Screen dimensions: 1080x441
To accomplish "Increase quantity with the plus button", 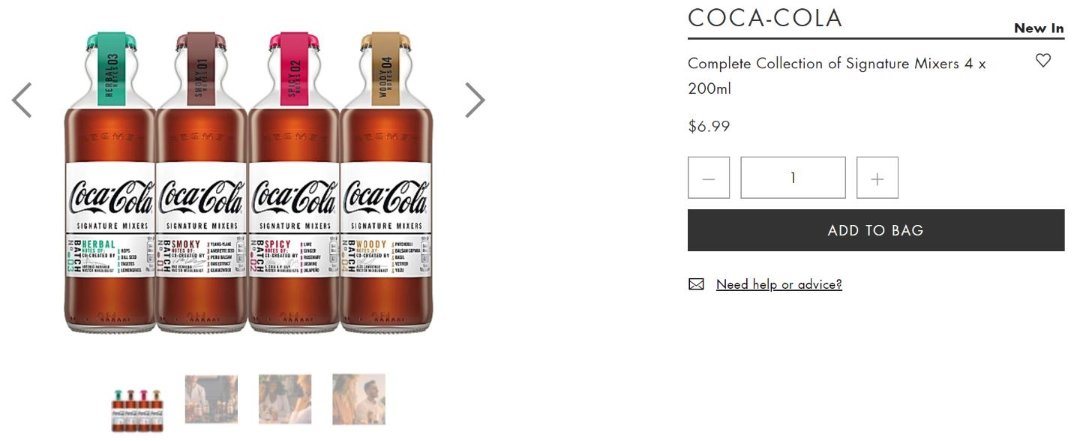I will pyautogui.click(x=877, y=178).
